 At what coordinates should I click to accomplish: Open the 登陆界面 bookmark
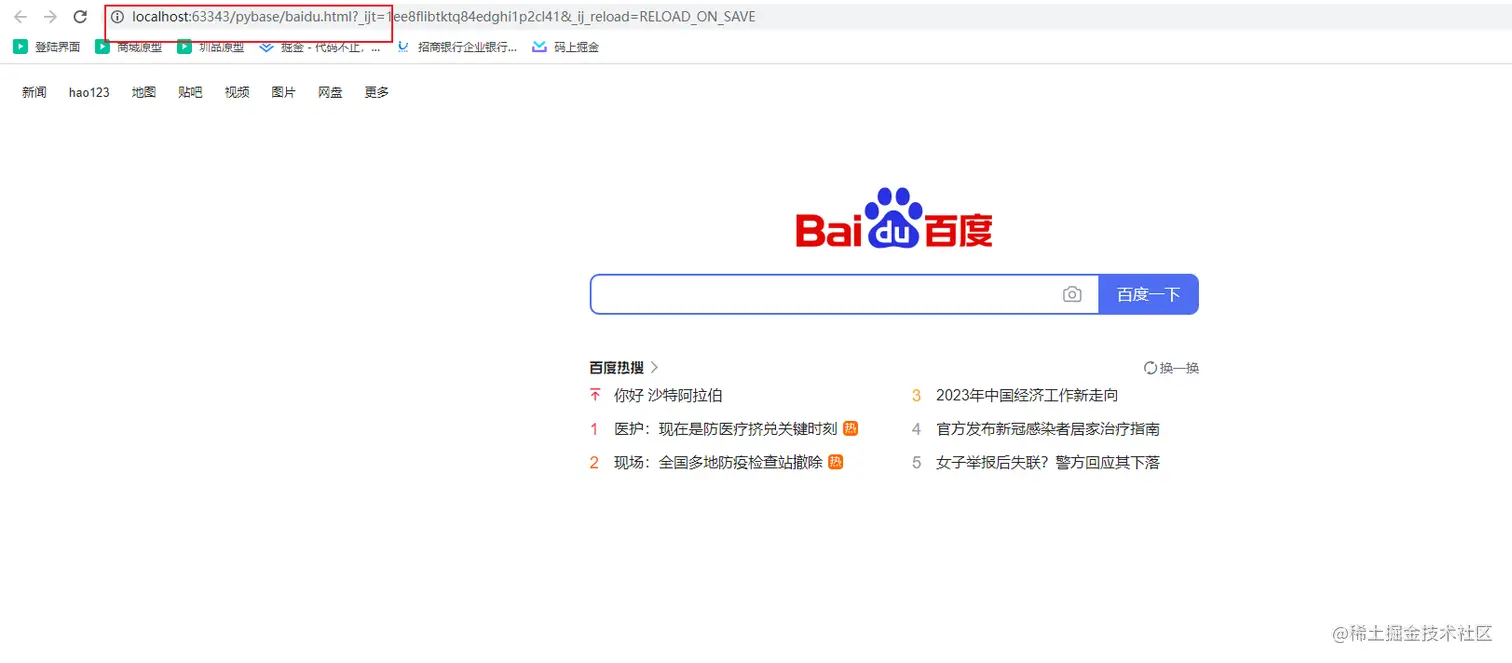(x=47, y=47)
